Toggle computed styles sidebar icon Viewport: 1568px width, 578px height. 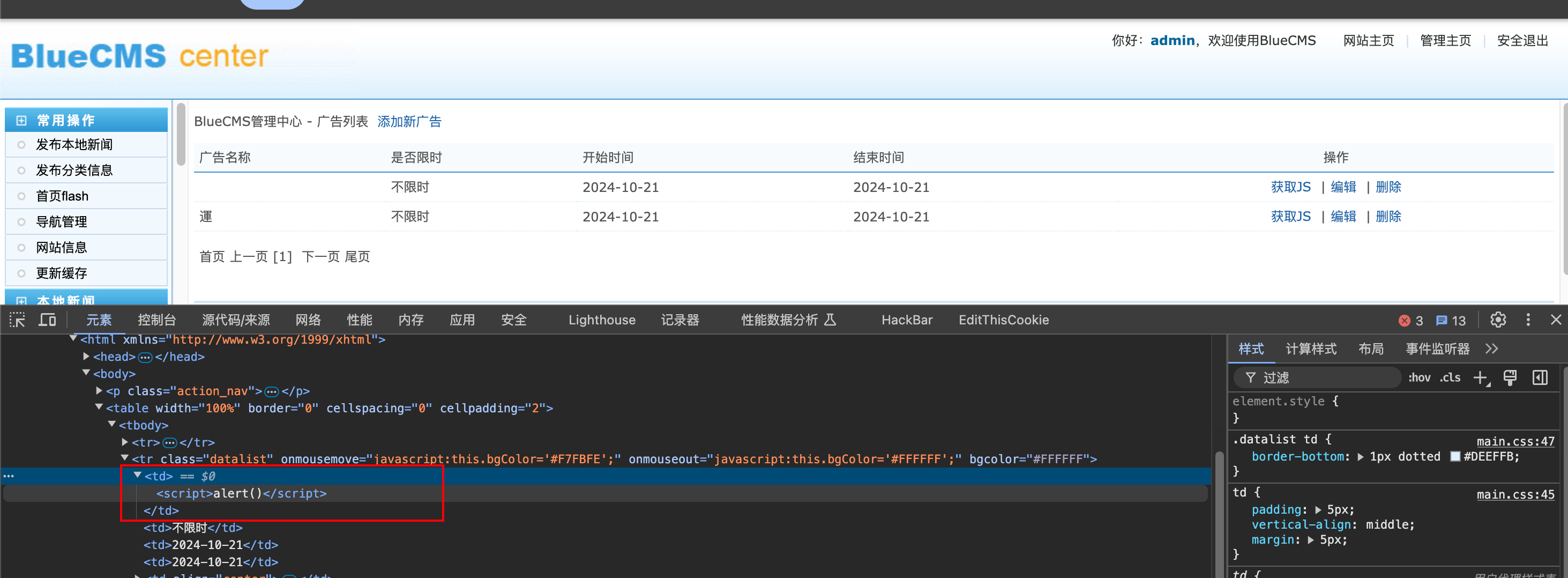(1540, 377)
